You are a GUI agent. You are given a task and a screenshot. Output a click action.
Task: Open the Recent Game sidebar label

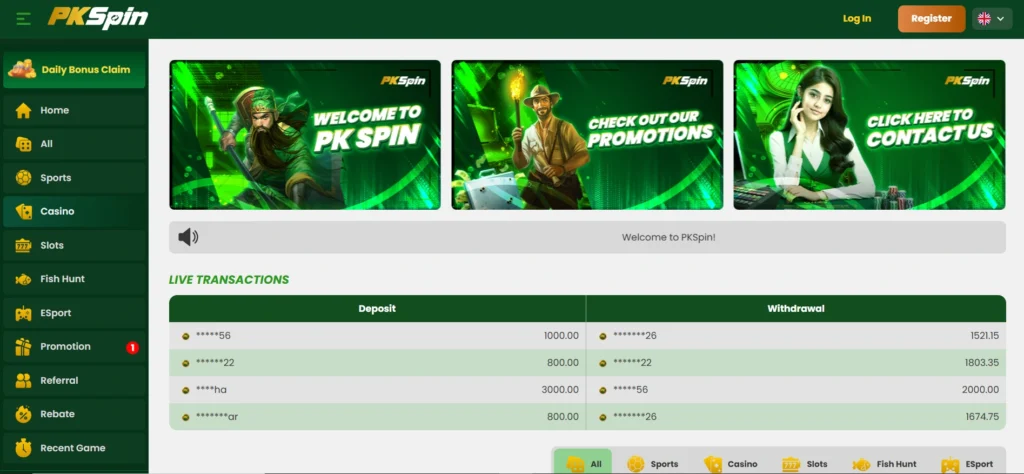72,448
